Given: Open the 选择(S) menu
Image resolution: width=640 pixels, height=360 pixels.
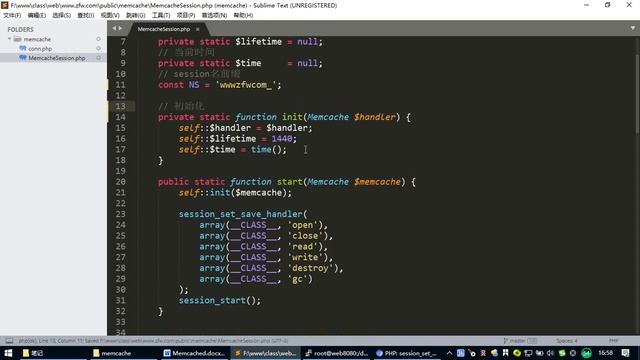Looking at the screenshot, I should point(61,15).
